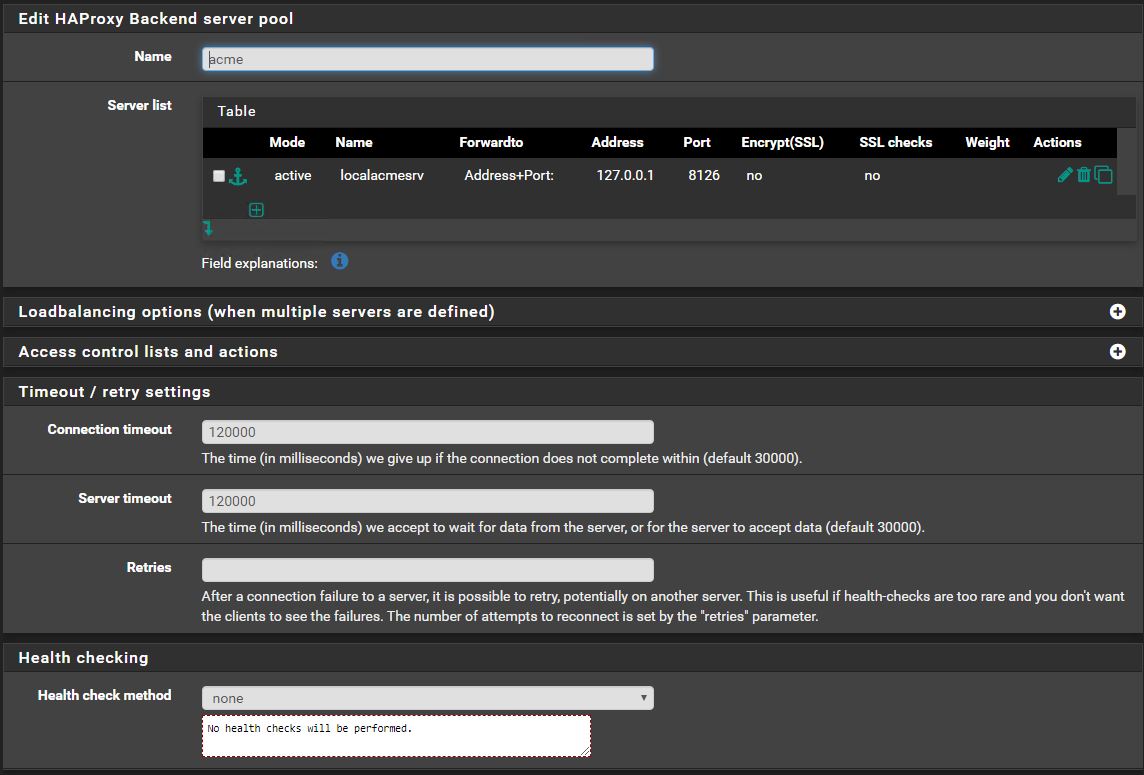Focus the Connection timeout field
Screen dimensions: 1144x775
(x=427, y=432)
